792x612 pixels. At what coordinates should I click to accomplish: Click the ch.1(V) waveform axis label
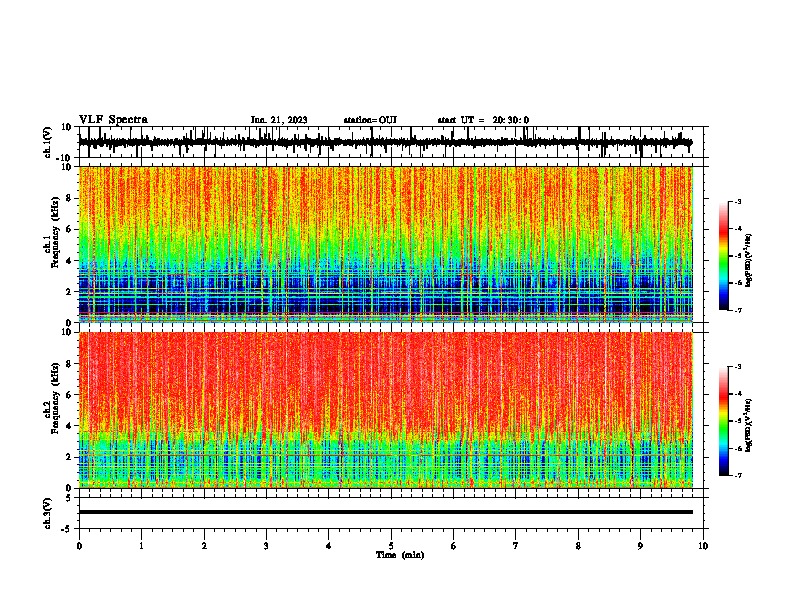[48, 142]
